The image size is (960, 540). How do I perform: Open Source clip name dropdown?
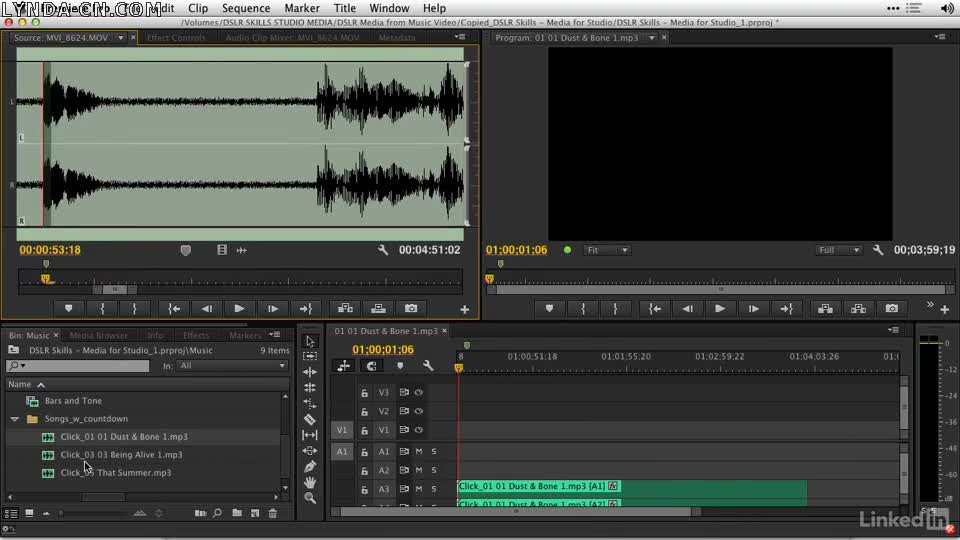click(x=121, y=37)
